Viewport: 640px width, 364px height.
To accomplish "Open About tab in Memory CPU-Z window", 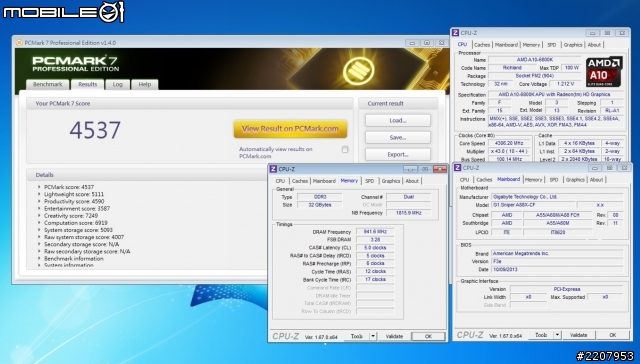I will [x=412, y=181].
